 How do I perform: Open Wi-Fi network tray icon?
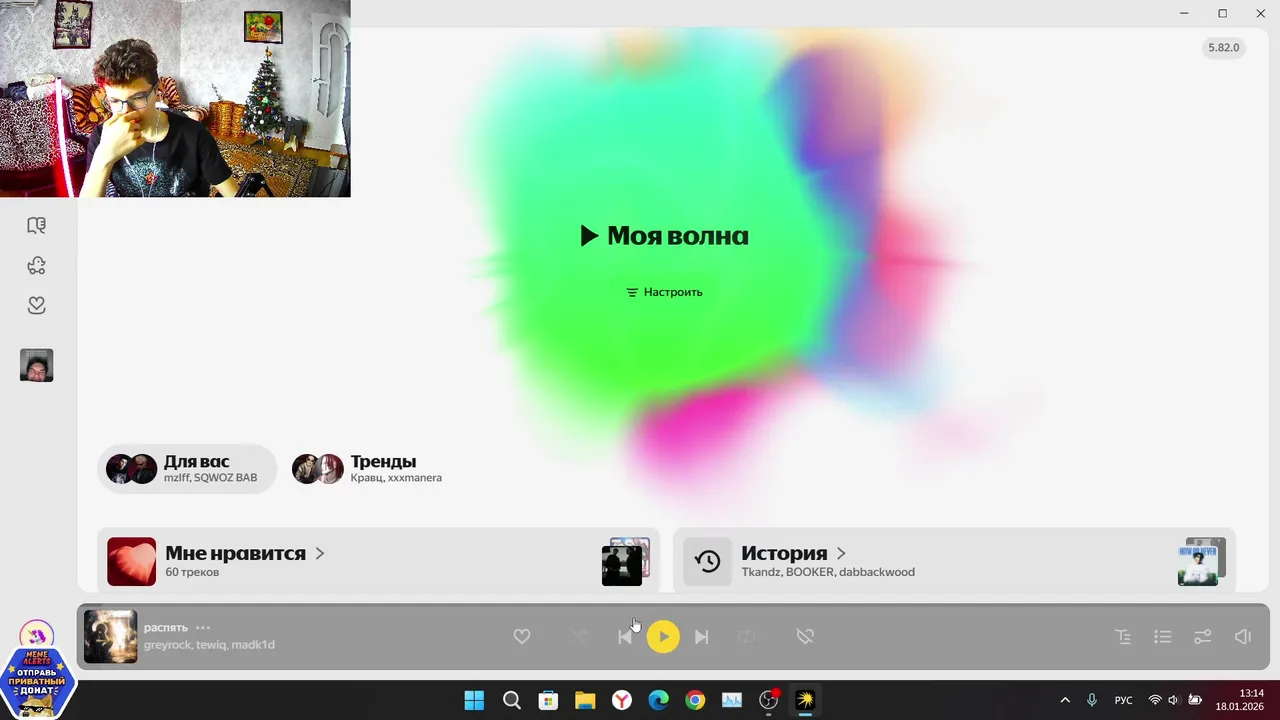pos(1155,701)
